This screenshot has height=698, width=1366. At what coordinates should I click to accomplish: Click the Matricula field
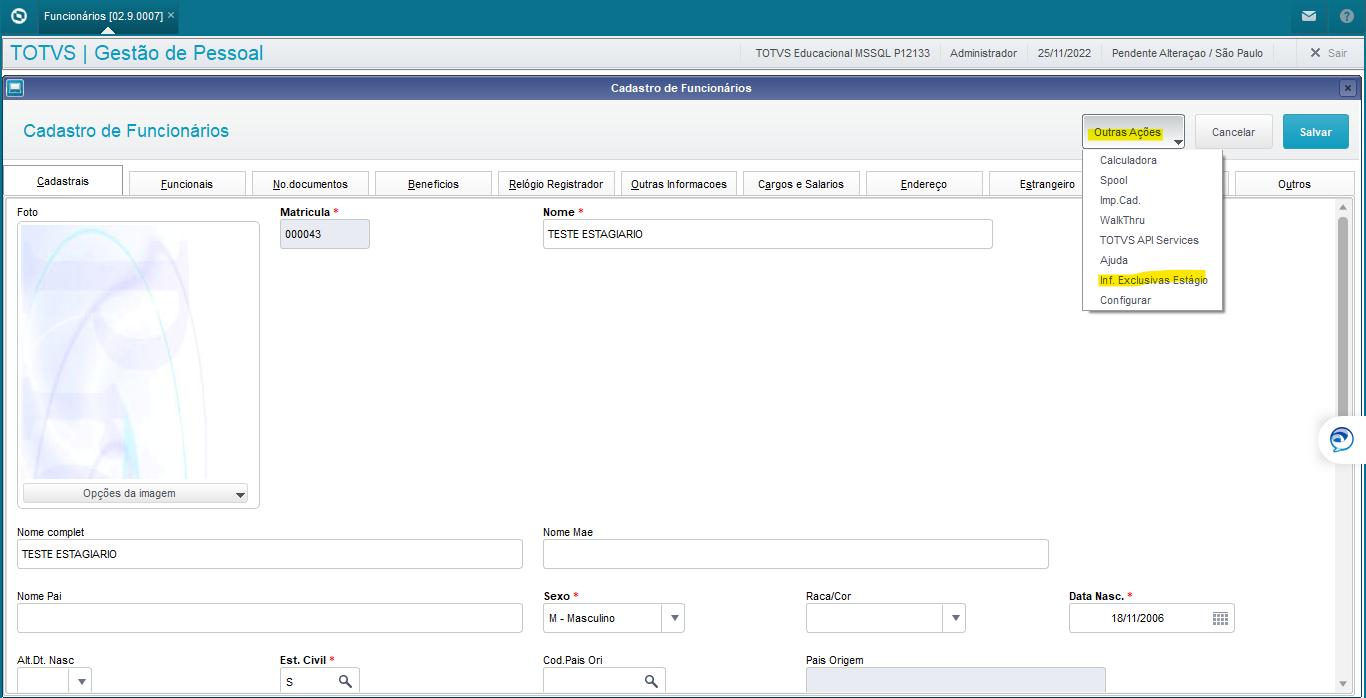[325, 234]
